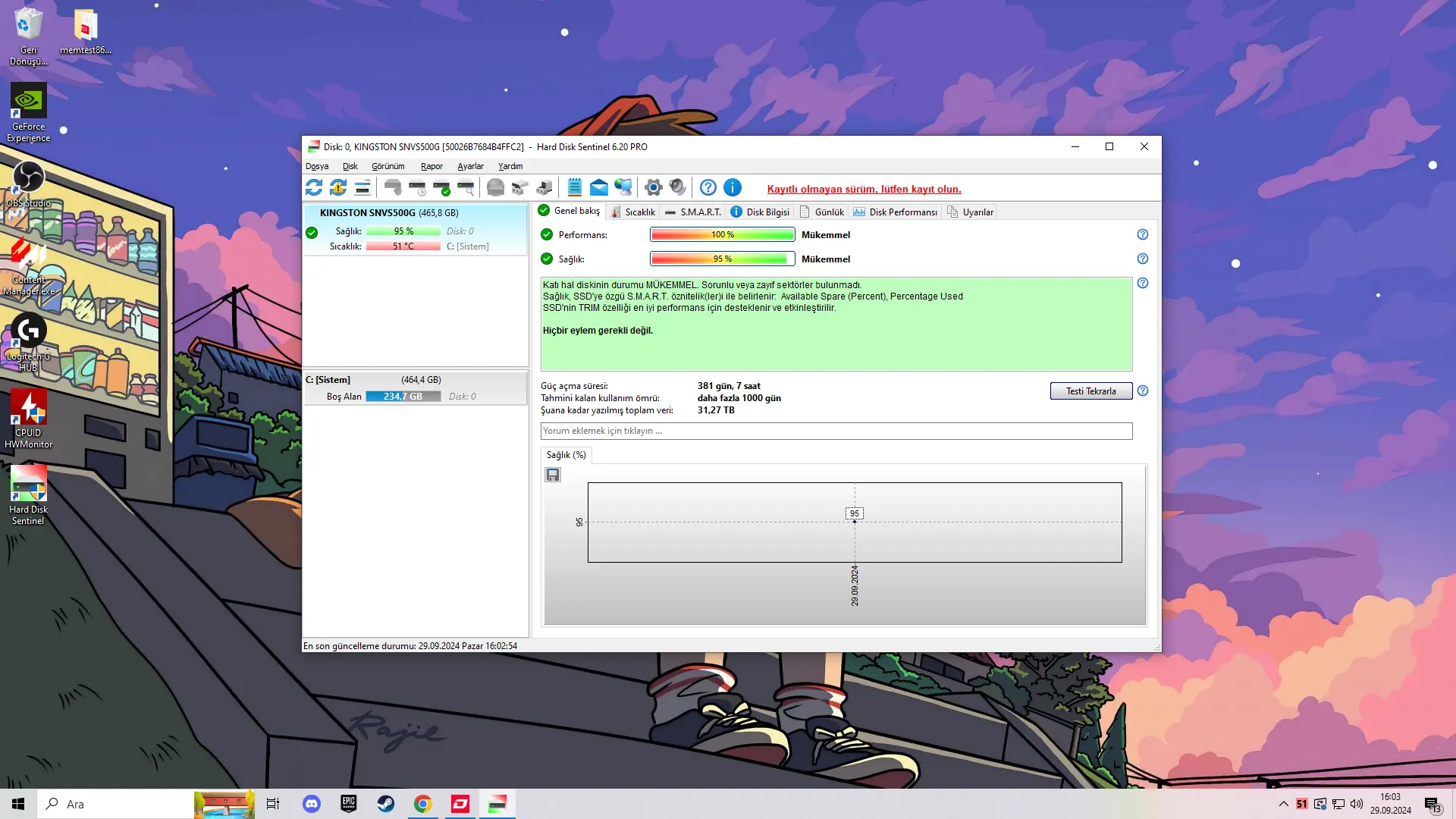This screenshot has height=819, width=1456.
Task: Open Logitech G HUB desktop shortcut
Action: pos(28,341)
